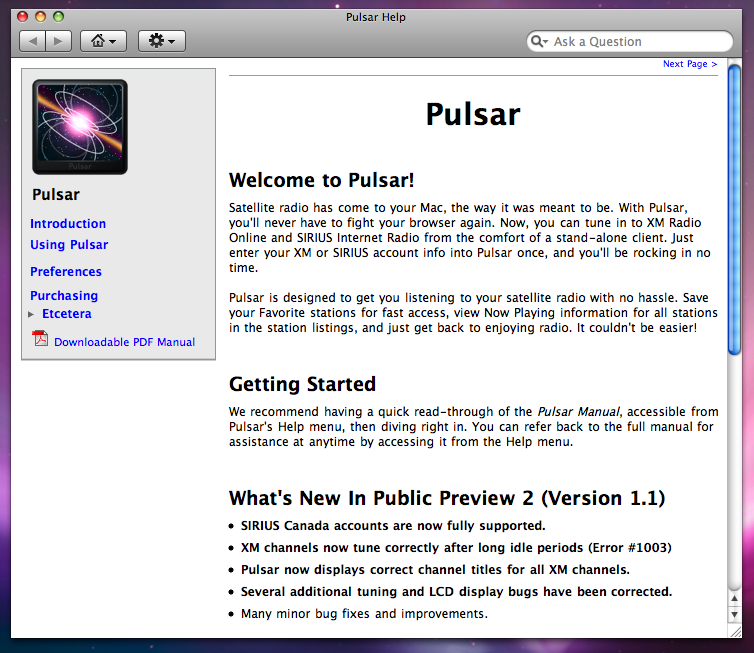The width and height of the screenshot is (754, 653).
Task: Open the Etcetera link
Action: (67, 314)
